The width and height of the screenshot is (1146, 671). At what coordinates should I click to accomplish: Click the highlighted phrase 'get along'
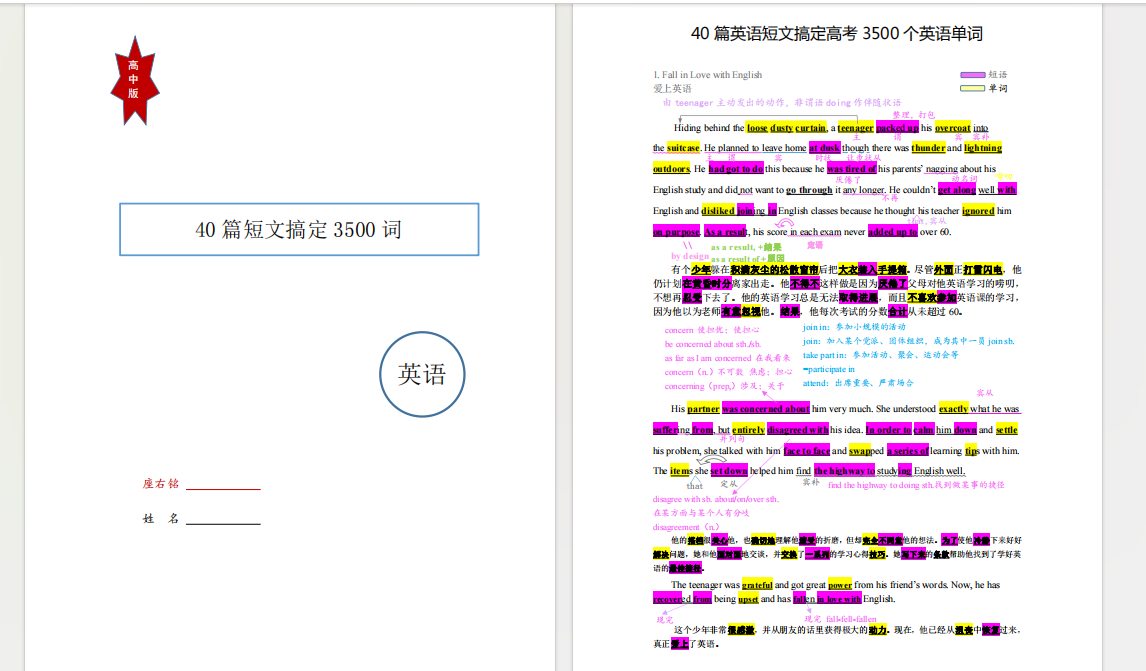(957, 190)
